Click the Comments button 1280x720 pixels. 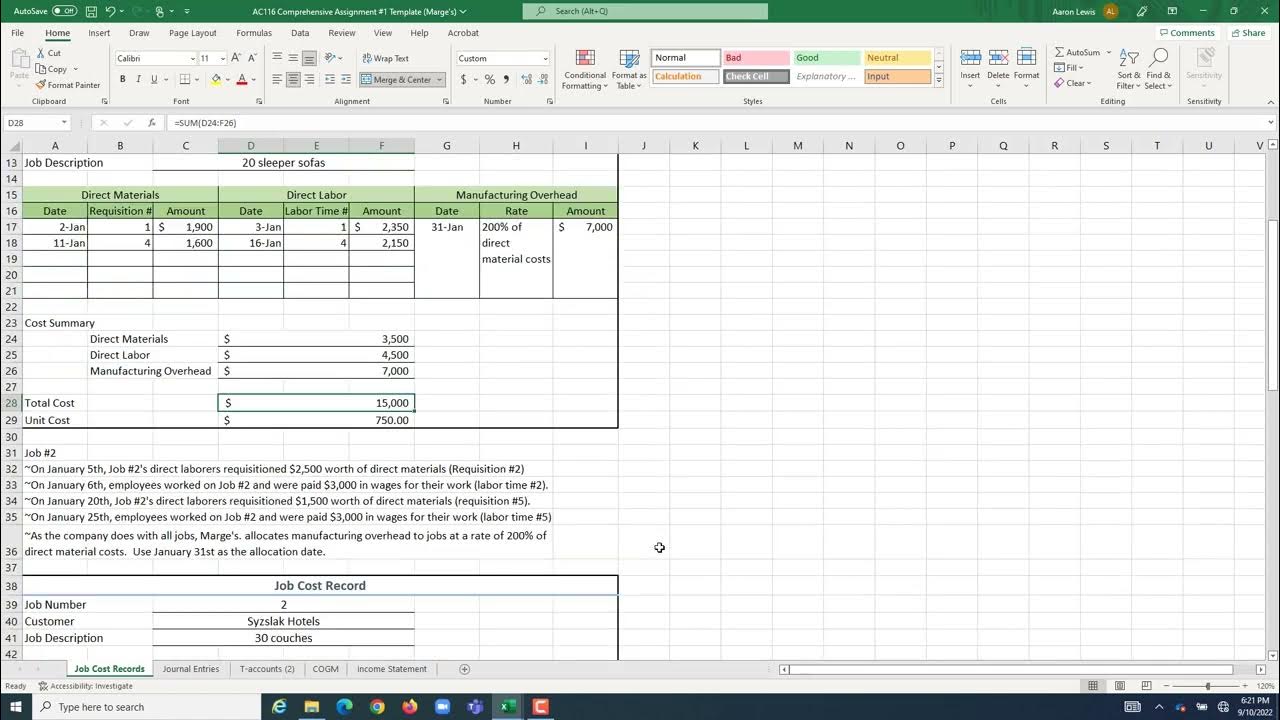(1187, 33)
